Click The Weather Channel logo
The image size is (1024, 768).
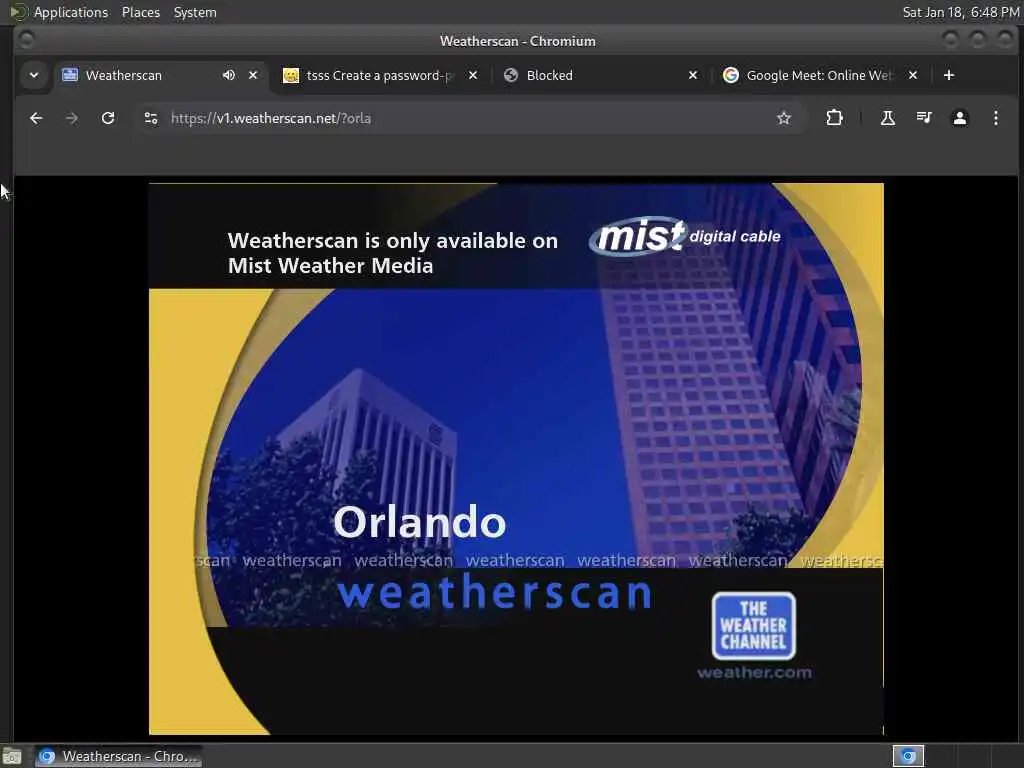pyautogui.click(x=754, y=626)
